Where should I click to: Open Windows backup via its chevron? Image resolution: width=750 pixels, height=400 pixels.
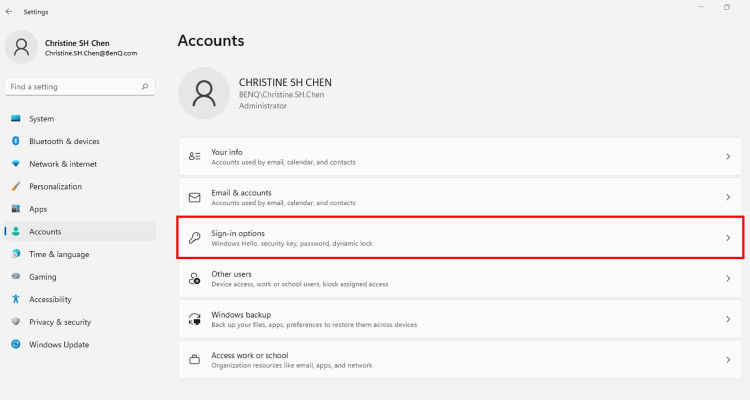(x=728, y=319)
